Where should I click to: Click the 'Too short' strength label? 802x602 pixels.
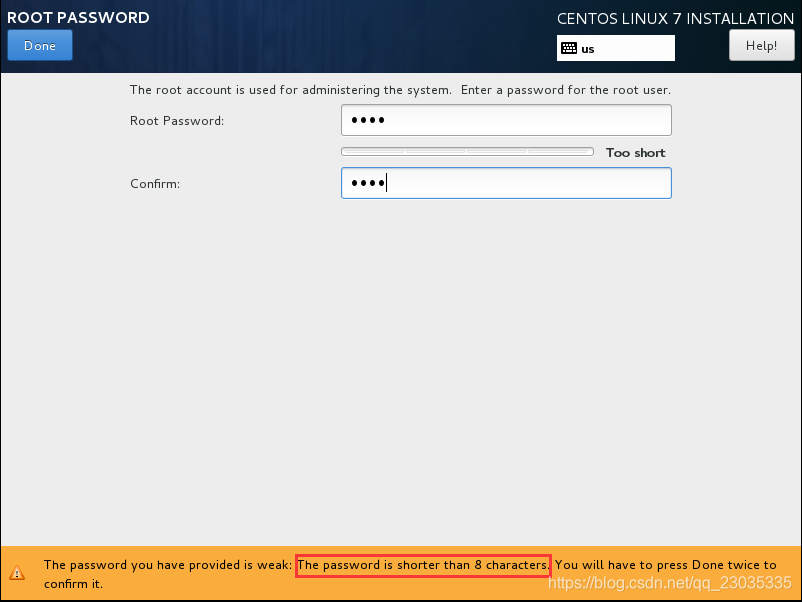635,153
